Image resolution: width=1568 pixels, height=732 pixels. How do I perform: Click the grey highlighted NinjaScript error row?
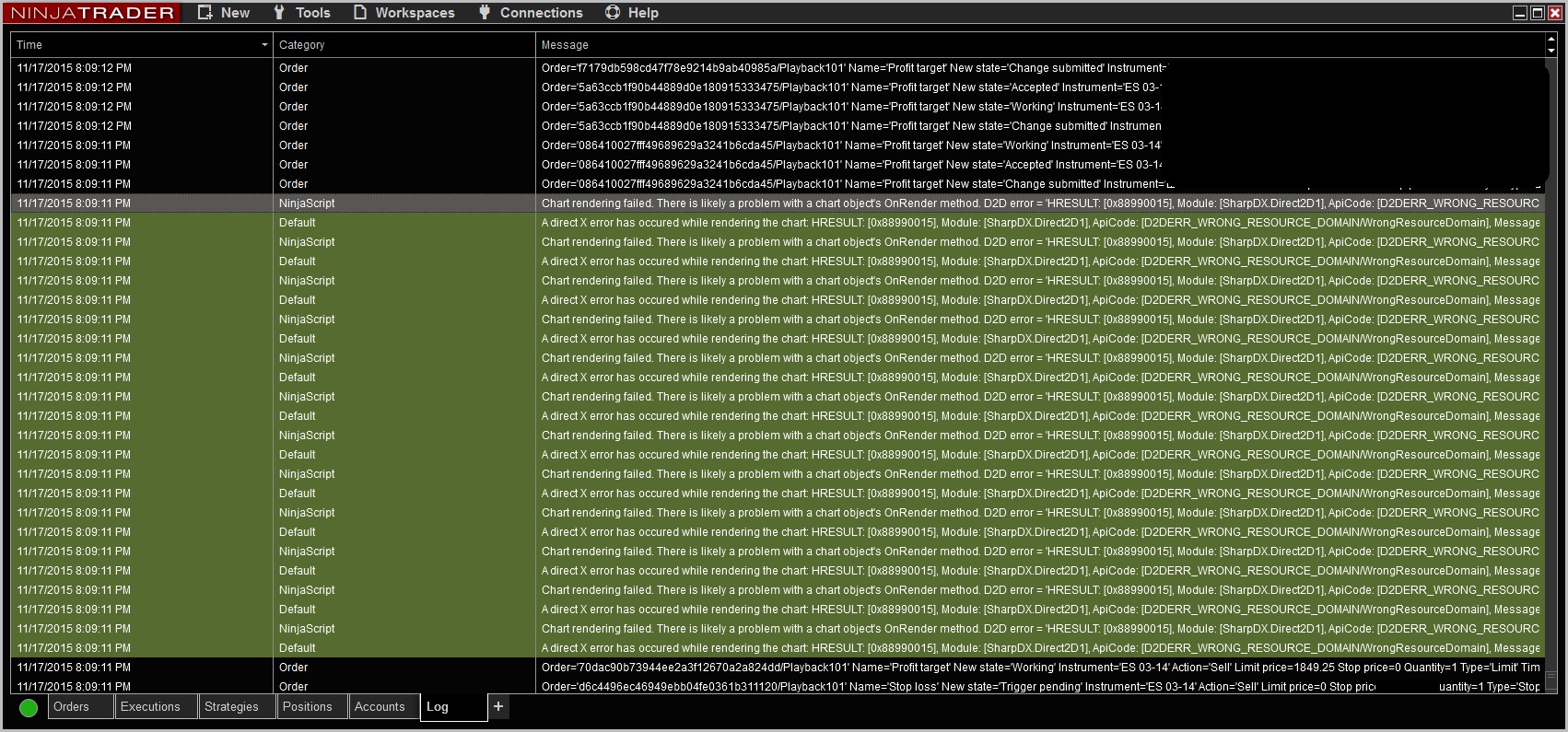778,203
